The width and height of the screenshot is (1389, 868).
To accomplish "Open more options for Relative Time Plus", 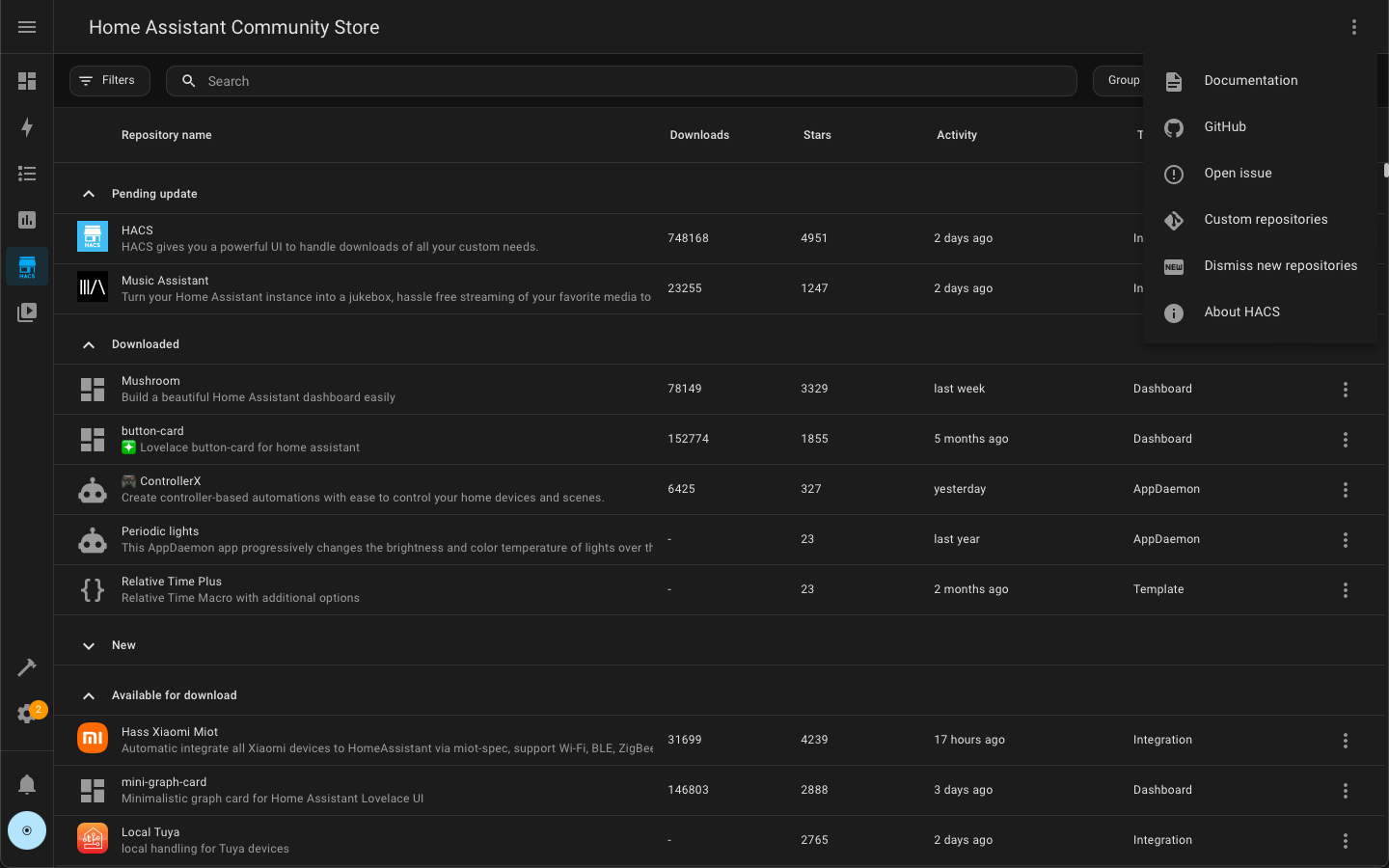I will 1346,590.
